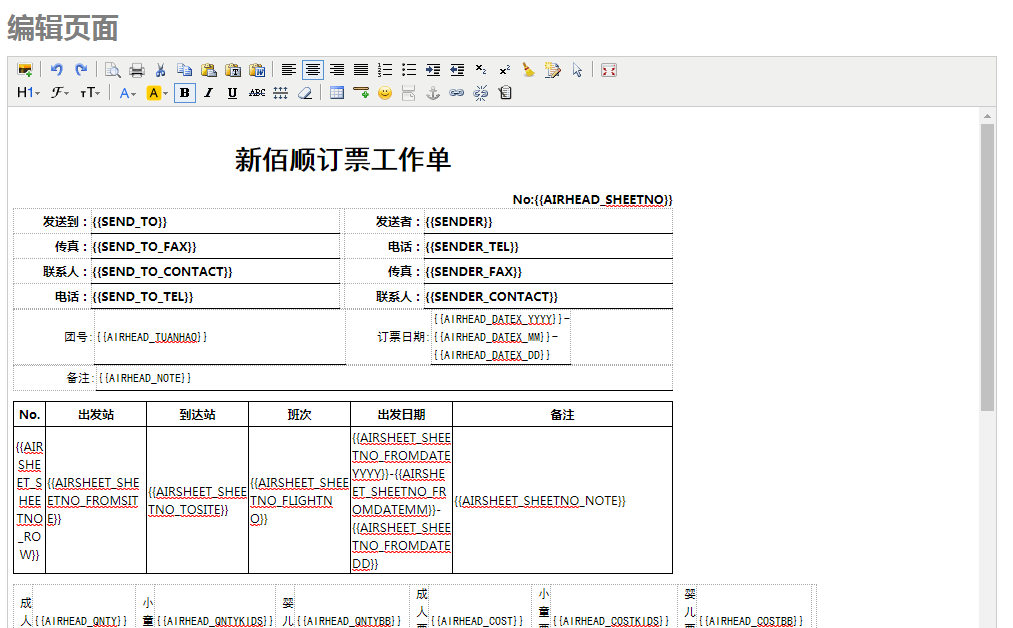
Task: Insert a hyperlink with chain icon
Action: click(x=457, y=93)
